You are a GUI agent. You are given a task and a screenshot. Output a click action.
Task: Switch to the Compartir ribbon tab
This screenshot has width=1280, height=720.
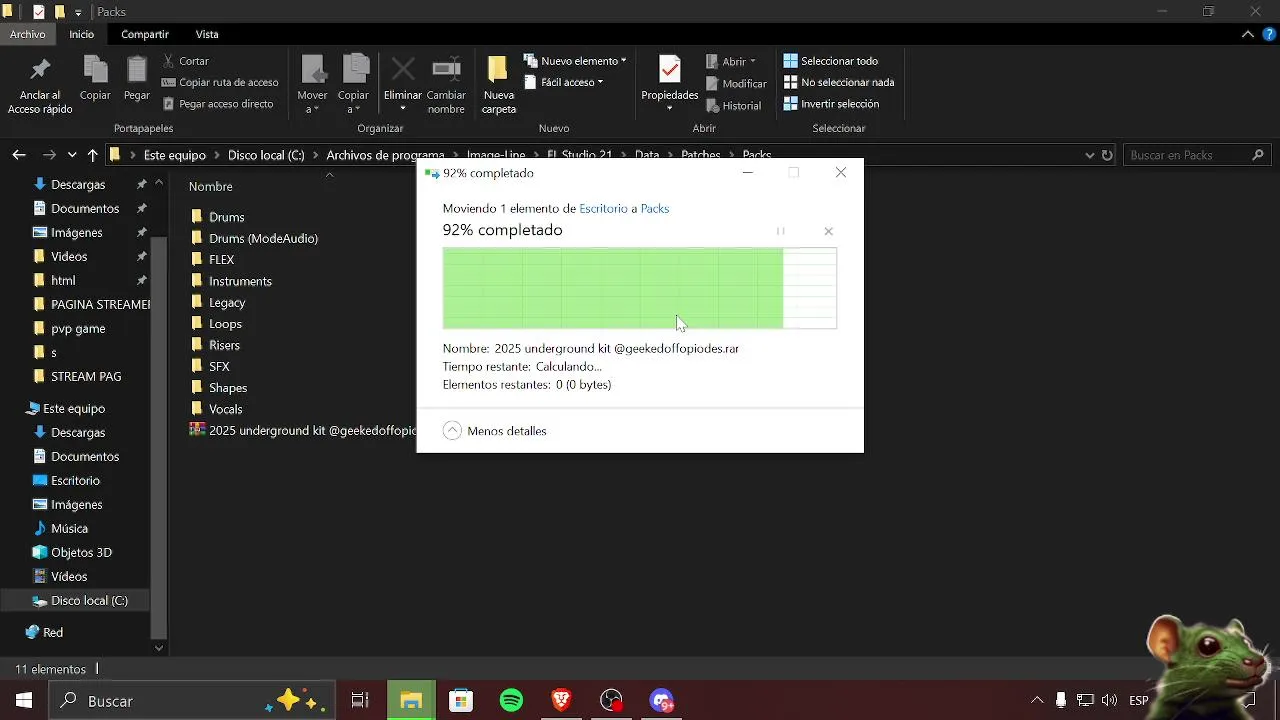145,34
